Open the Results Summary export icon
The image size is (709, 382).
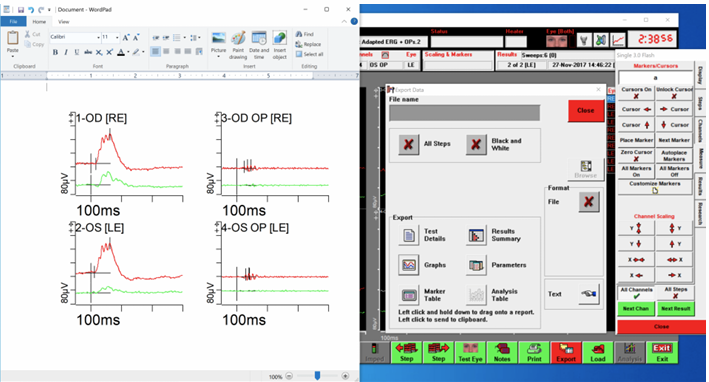click(476, 235)
